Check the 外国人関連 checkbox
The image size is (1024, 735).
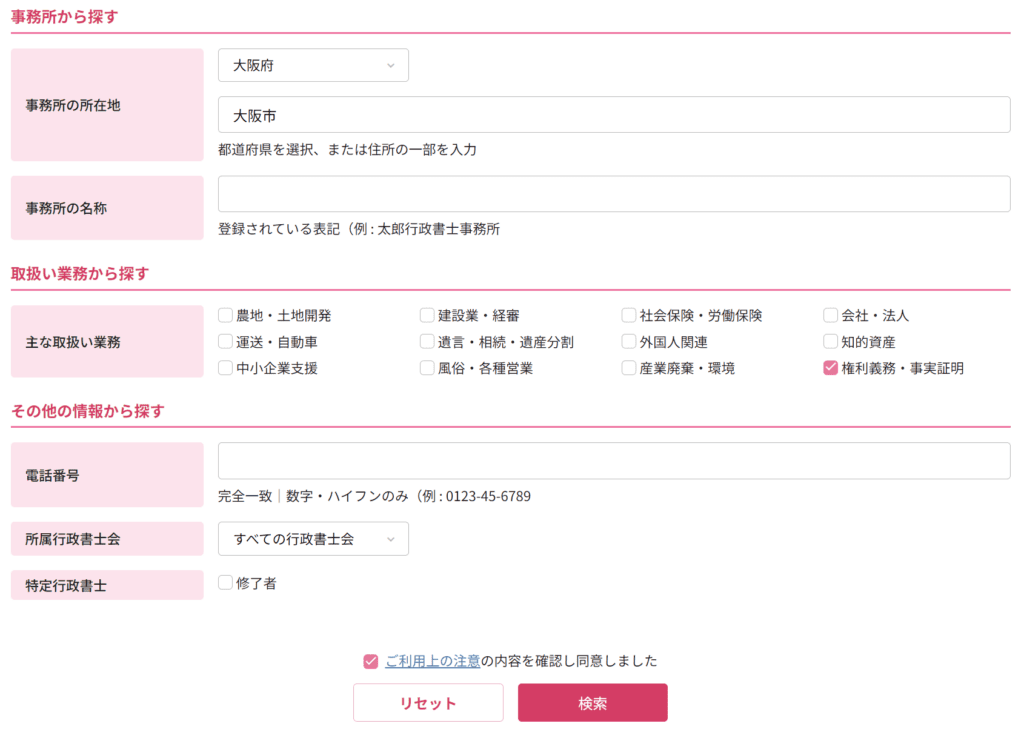tap(629, 342)
